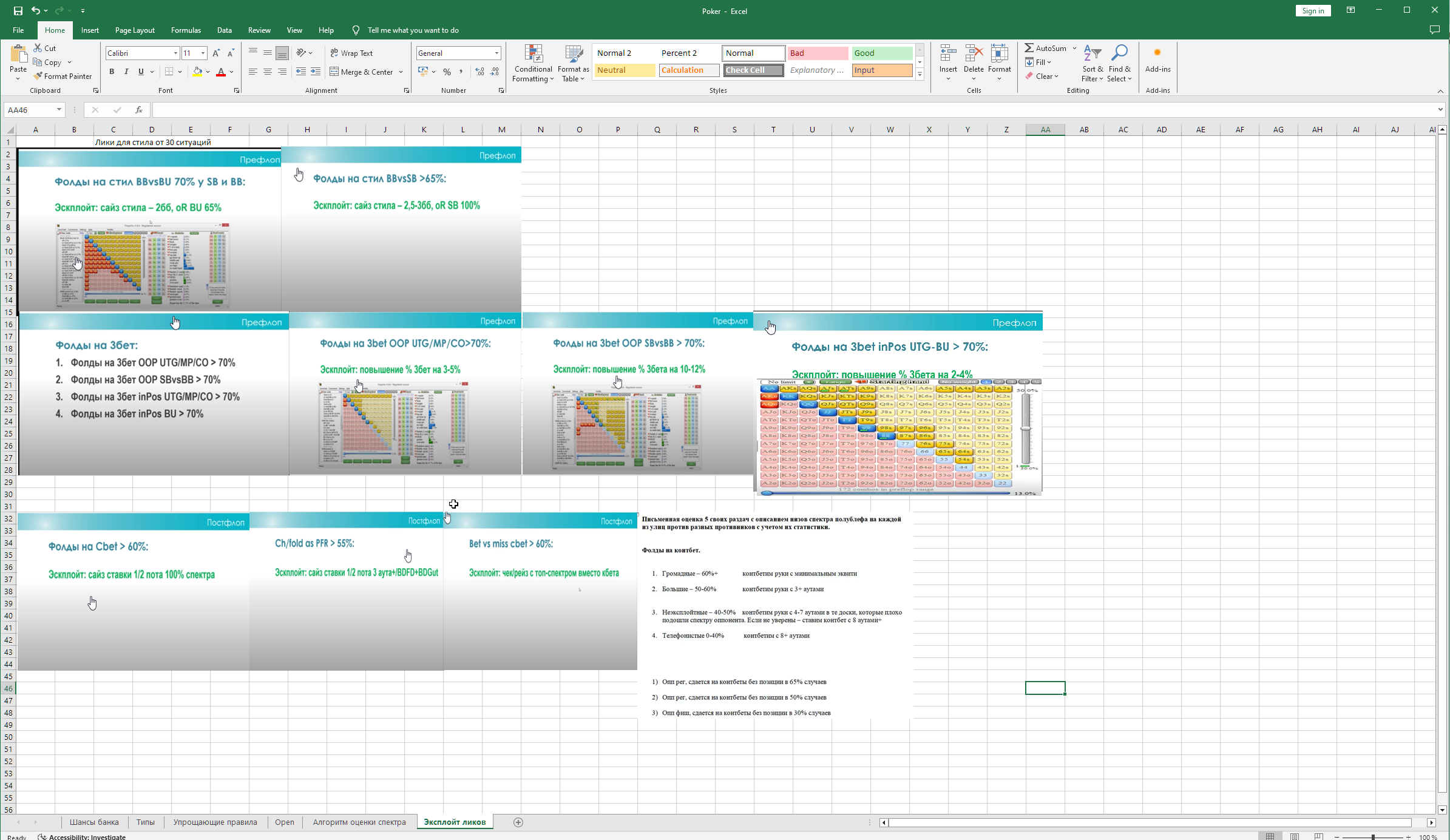1450x840 pixels.
Task: Expand the Merge & Center dropdown arrow
Action: coord(401,72)
